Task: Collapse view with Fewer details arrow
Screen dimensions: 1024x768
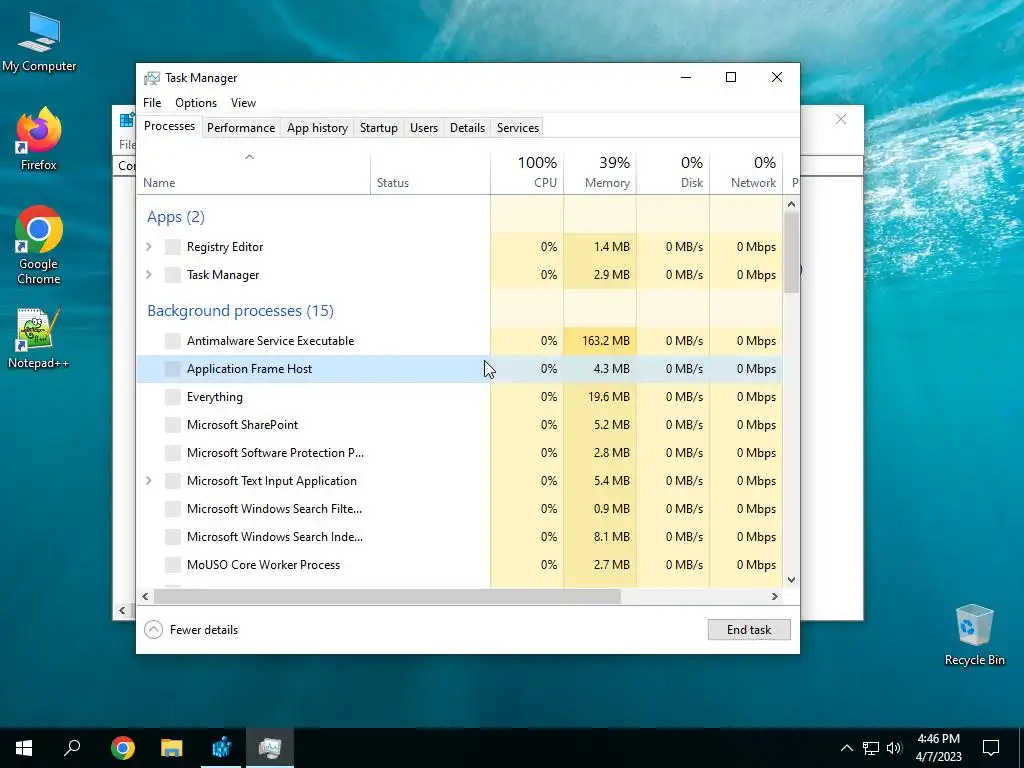Action: point(153,630)
